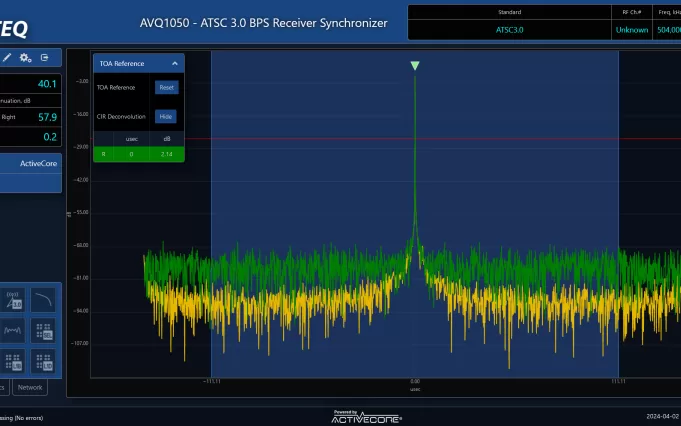Click the (No errors) status text
This screenshot has height=426, width=681.
click(29, 418)
